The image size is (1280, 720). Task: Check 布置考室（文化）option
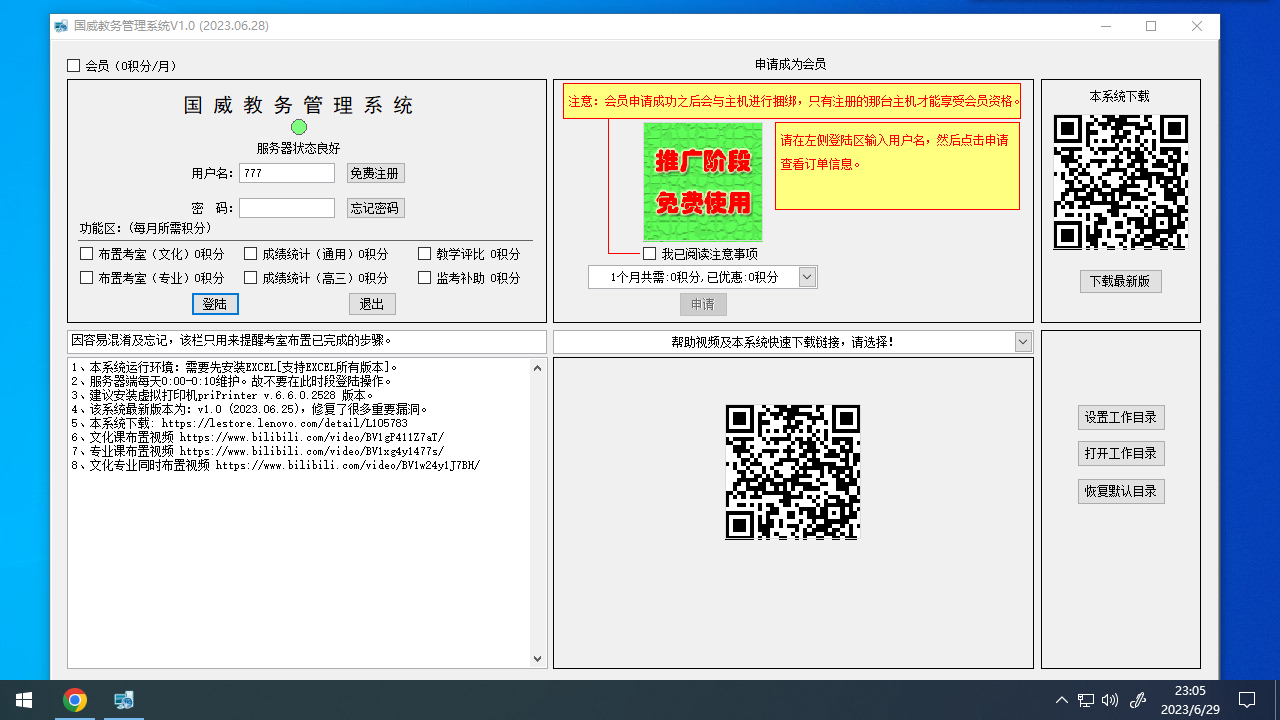coord(87,254)
